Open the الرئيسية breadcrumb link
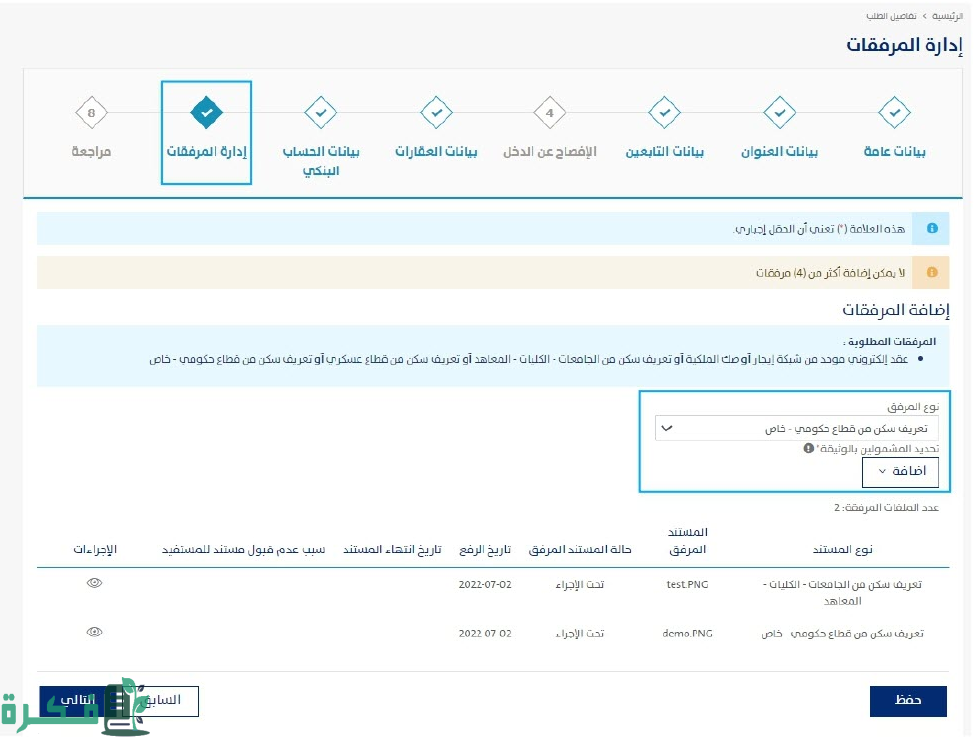This screenshot has width=975, height=737. [947, 16]
